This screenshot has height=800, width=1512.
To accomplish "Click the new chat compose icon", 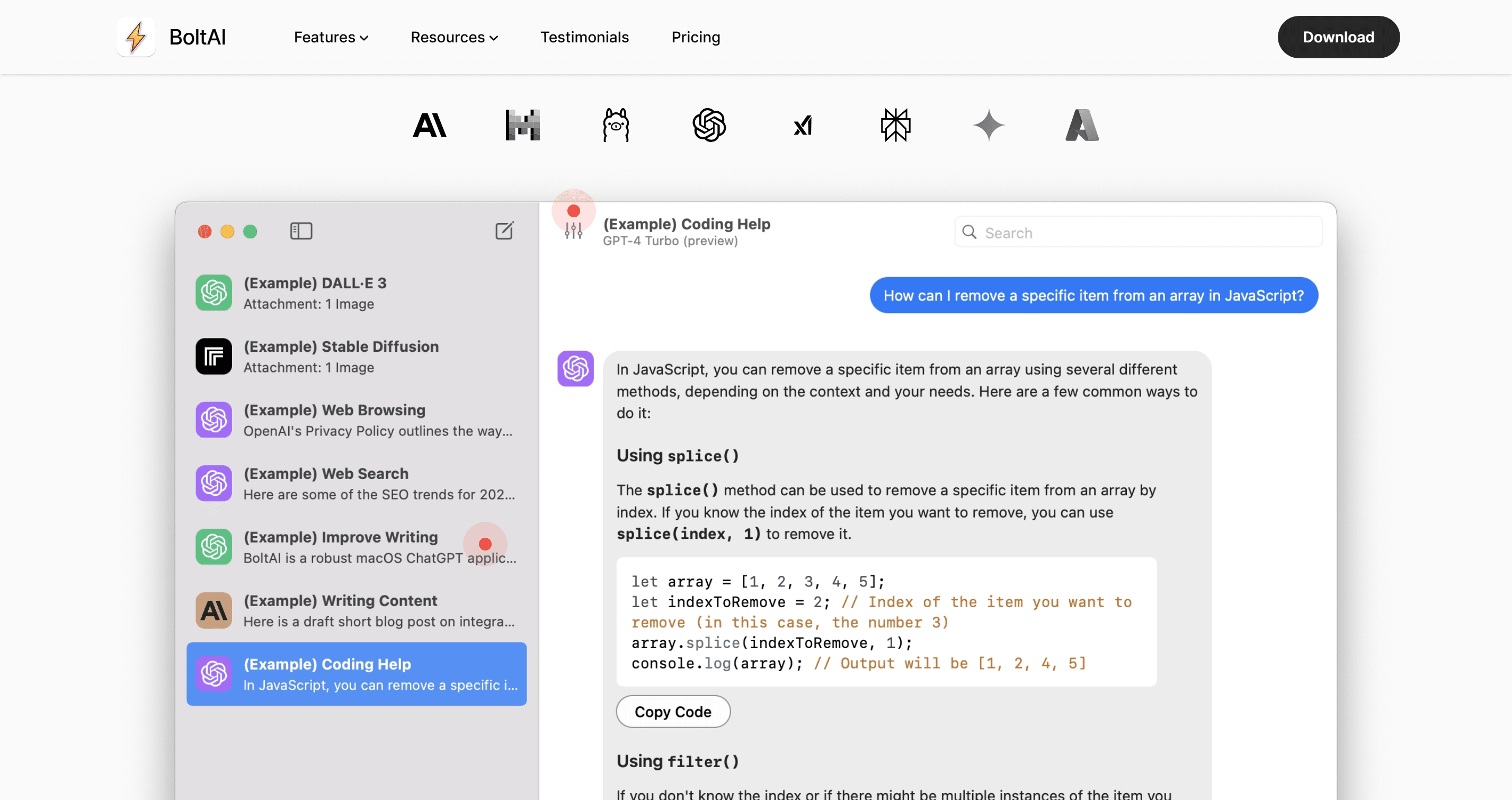I will (x=504, y=230).
